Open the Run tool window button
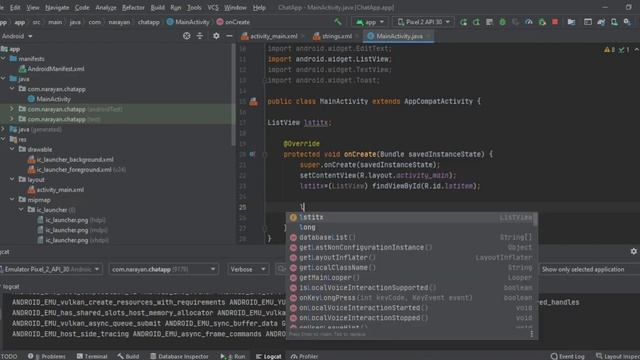This screenshot has height=360, width=640. (233, 356)
